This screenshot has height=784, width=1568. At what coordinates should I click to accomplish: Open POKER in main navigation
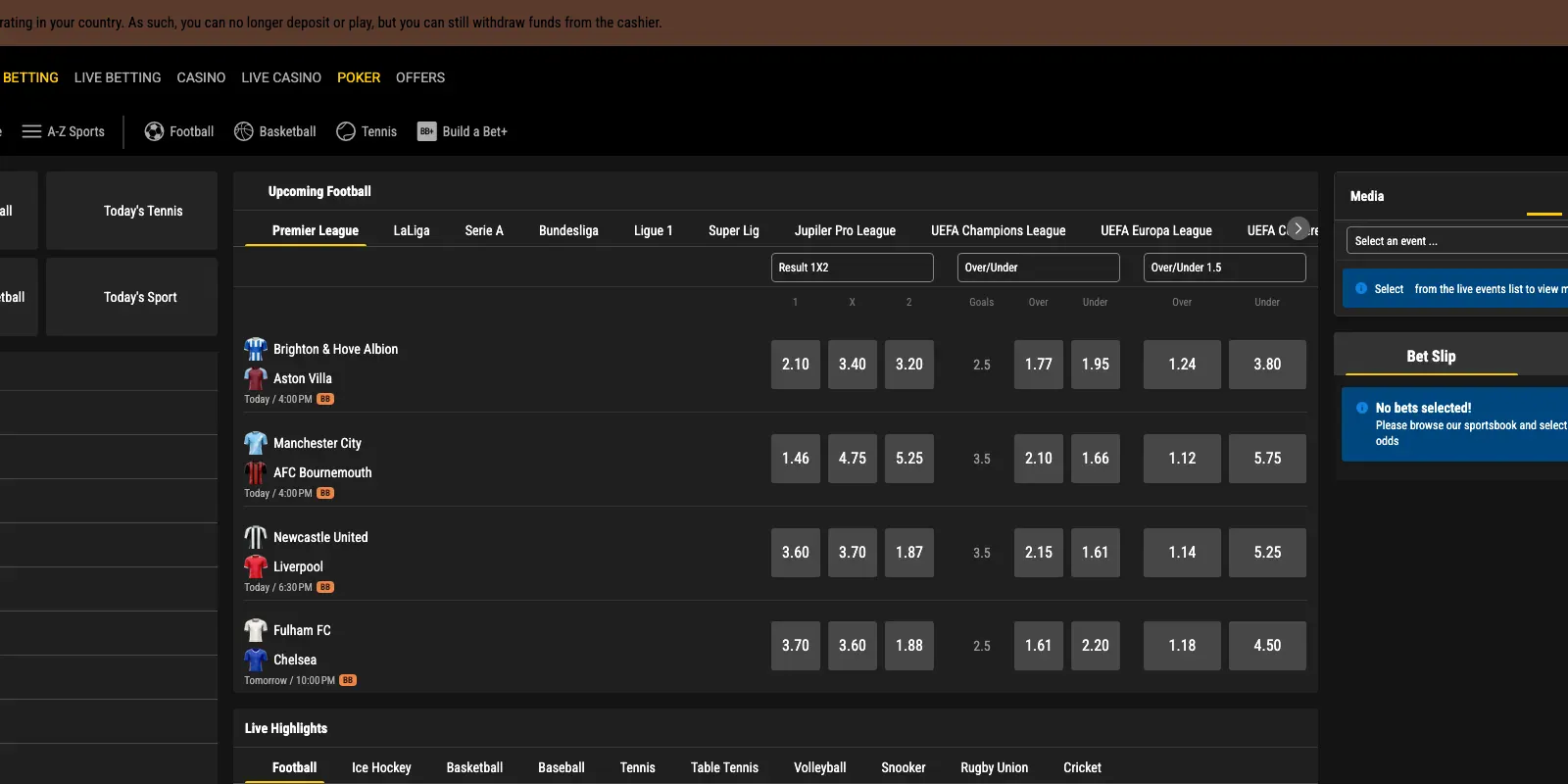[359, 77]
